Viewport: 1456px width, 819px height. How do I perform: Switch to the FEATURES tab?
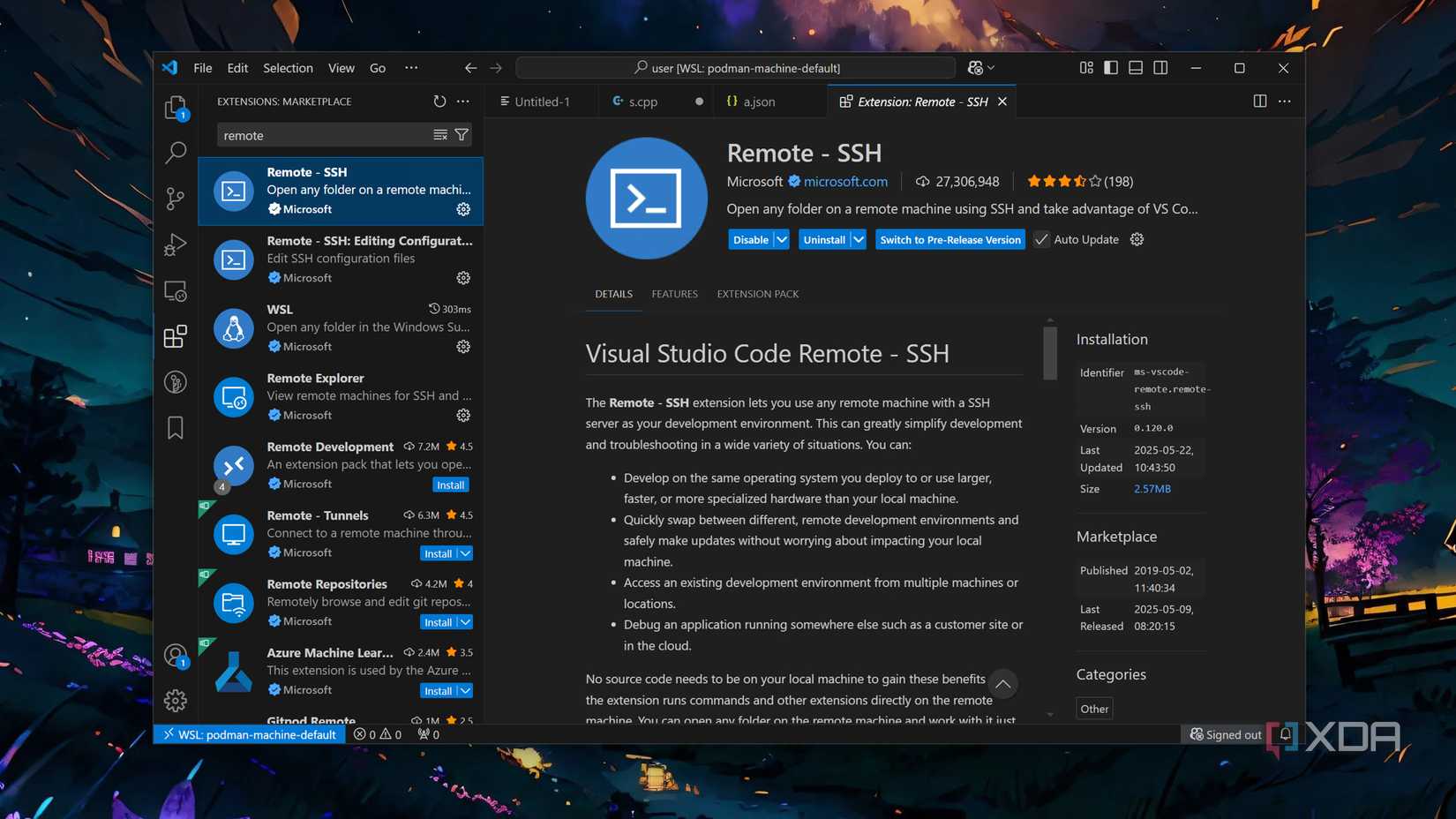coord(674,293)
